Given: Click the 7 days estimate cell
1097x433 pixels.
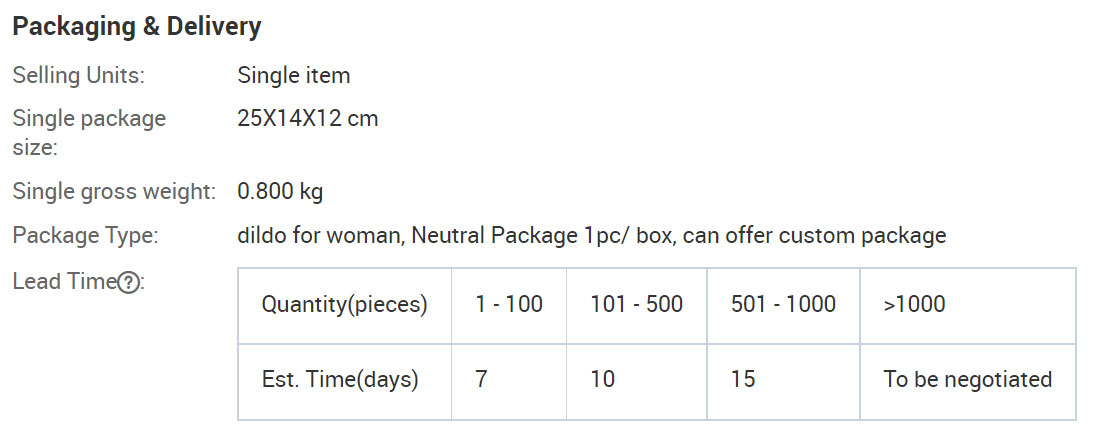Looking at the screenshot, I should [x=509, y=381].
